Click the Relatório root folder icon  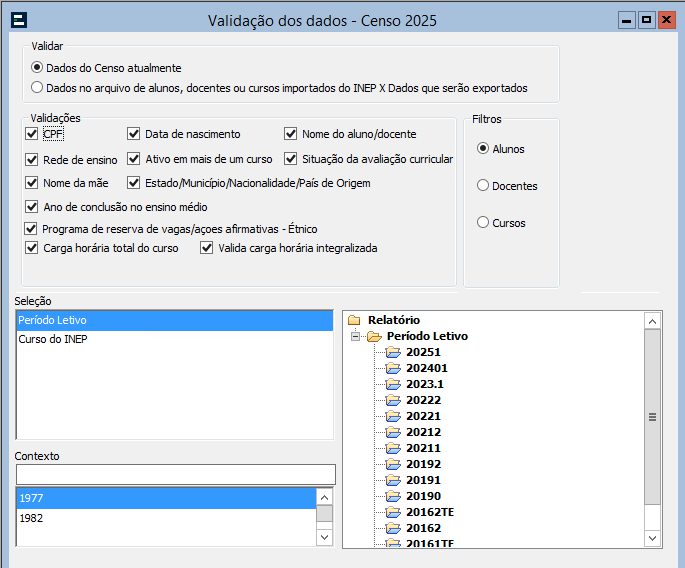(x=354, y=320)
